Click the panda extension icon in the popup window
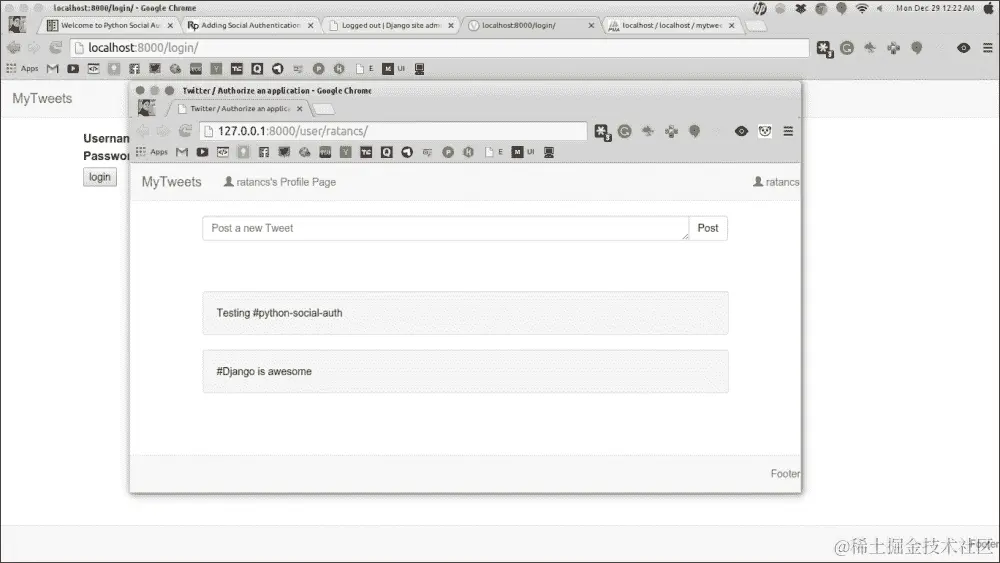1000x563 pixels. [765, 131]
